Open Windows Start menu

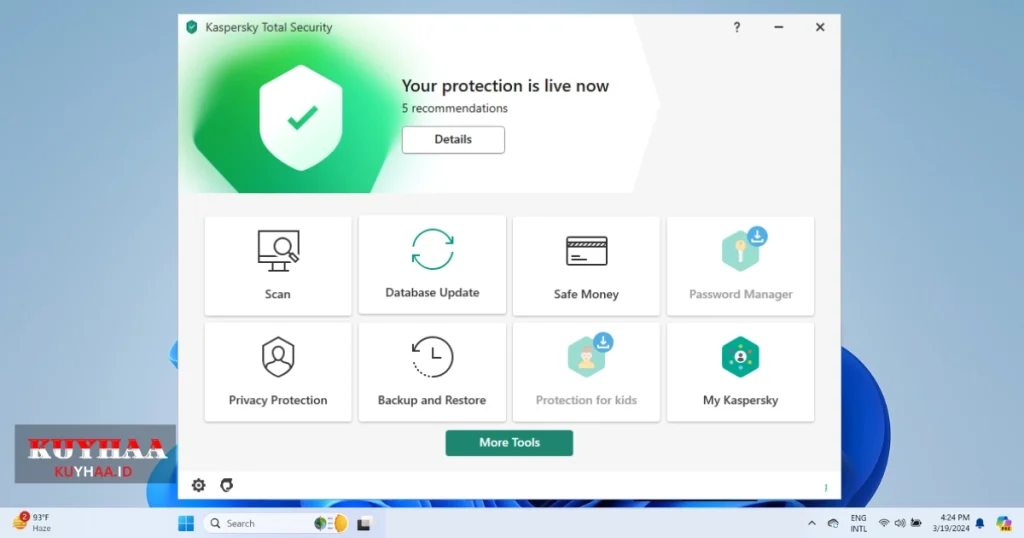tap(186, 523)
